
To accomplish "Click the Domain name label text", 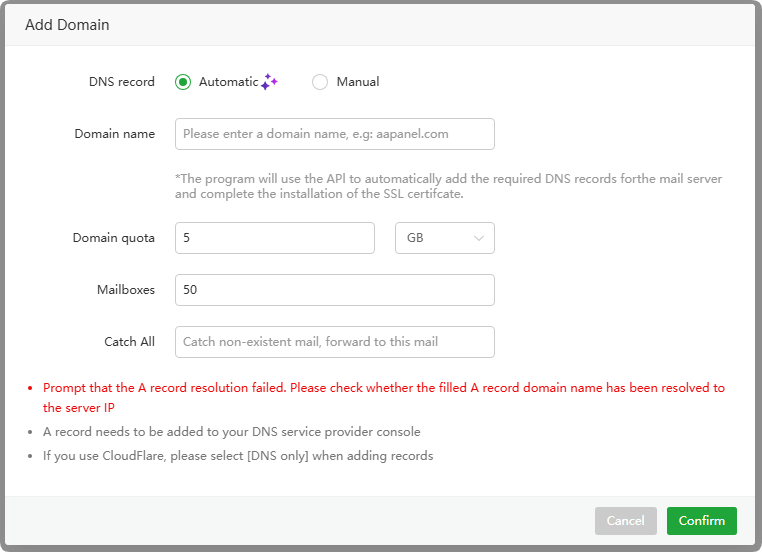I will click(x=114, y=134).
